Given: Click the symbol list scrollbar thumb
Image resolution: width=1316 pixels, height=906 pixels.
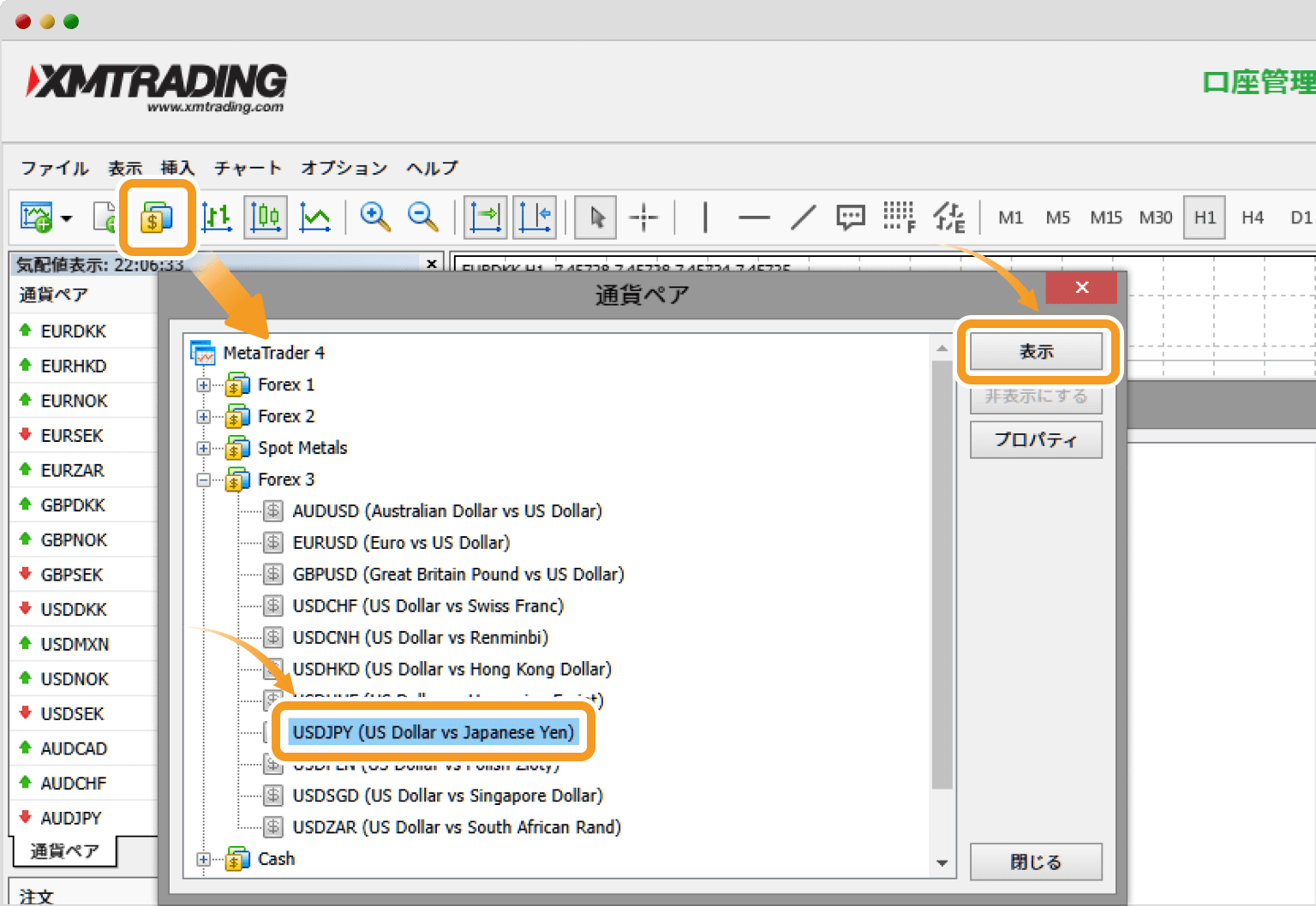Looking at the screenshot, I should 942,574.
